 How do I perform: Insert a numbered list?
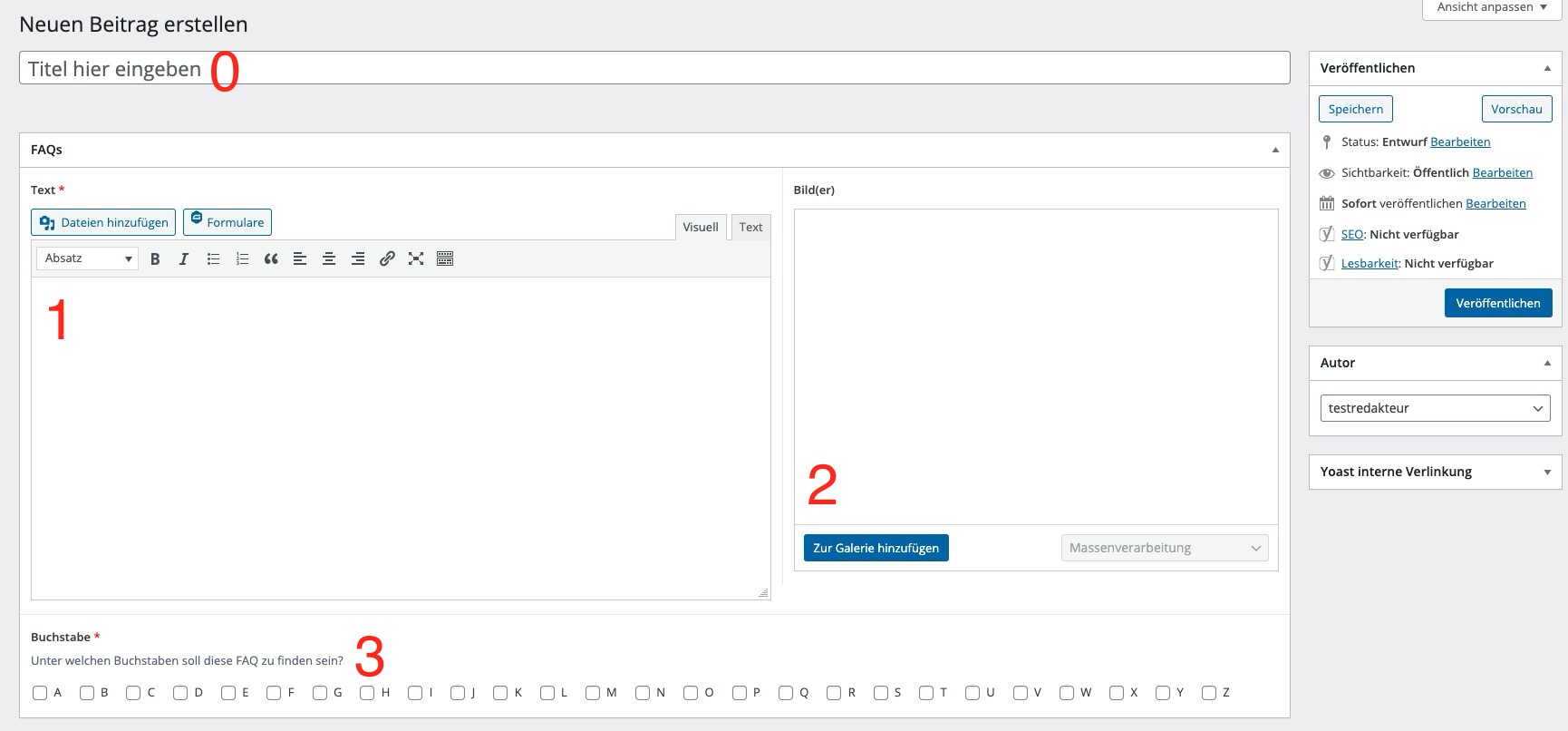click(242, 258)
